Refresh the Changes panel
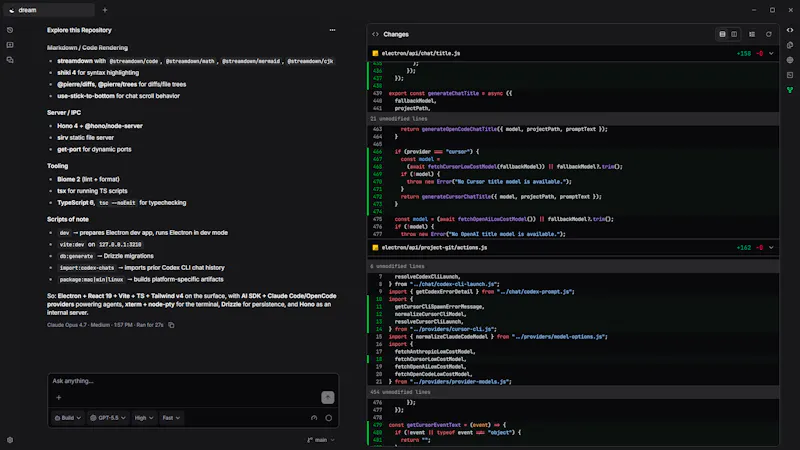The width and height of the screenshot is (800, 450). coord(769,34)
